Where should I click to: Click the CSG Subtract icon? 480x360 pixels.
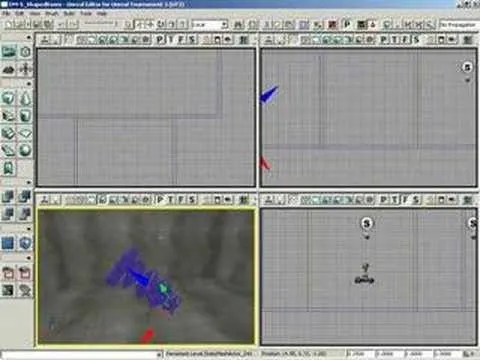point(25,196)
